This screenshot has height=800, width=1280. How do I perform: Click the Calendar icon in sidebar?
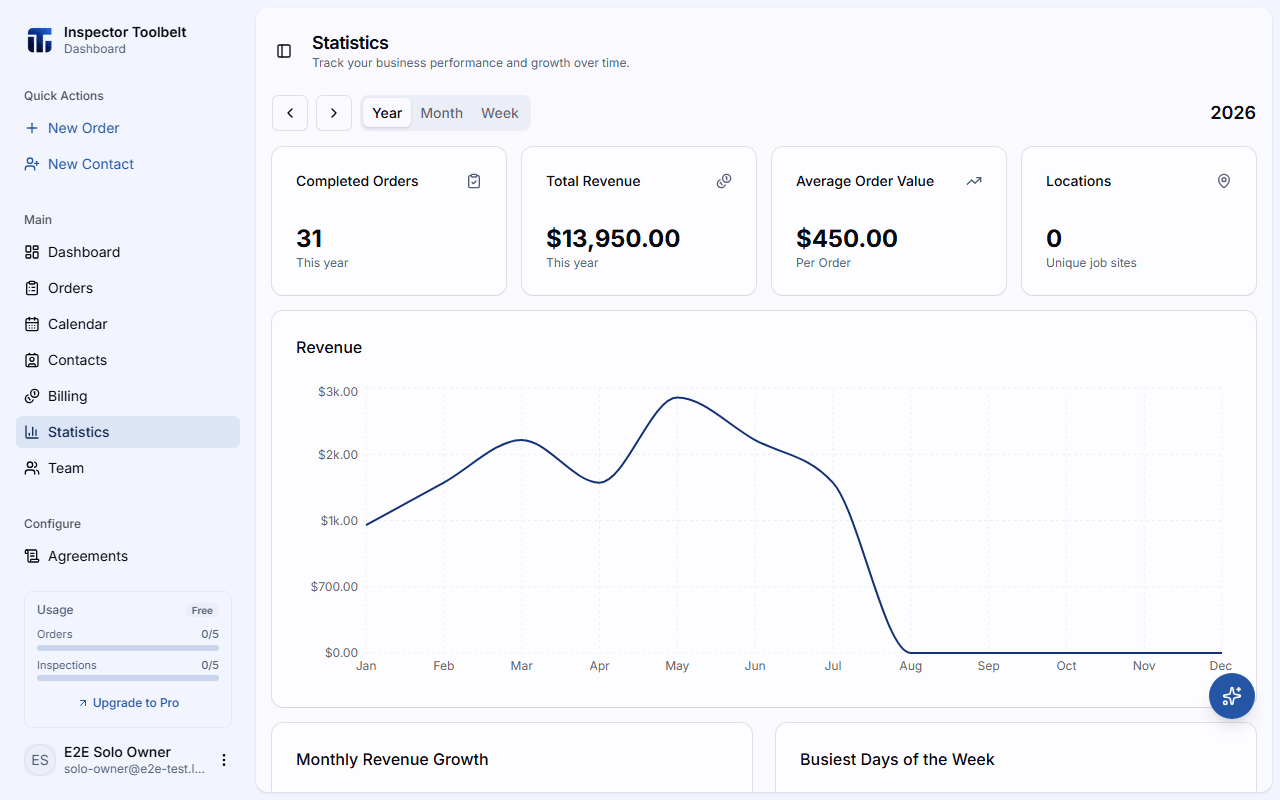point(32,324)
